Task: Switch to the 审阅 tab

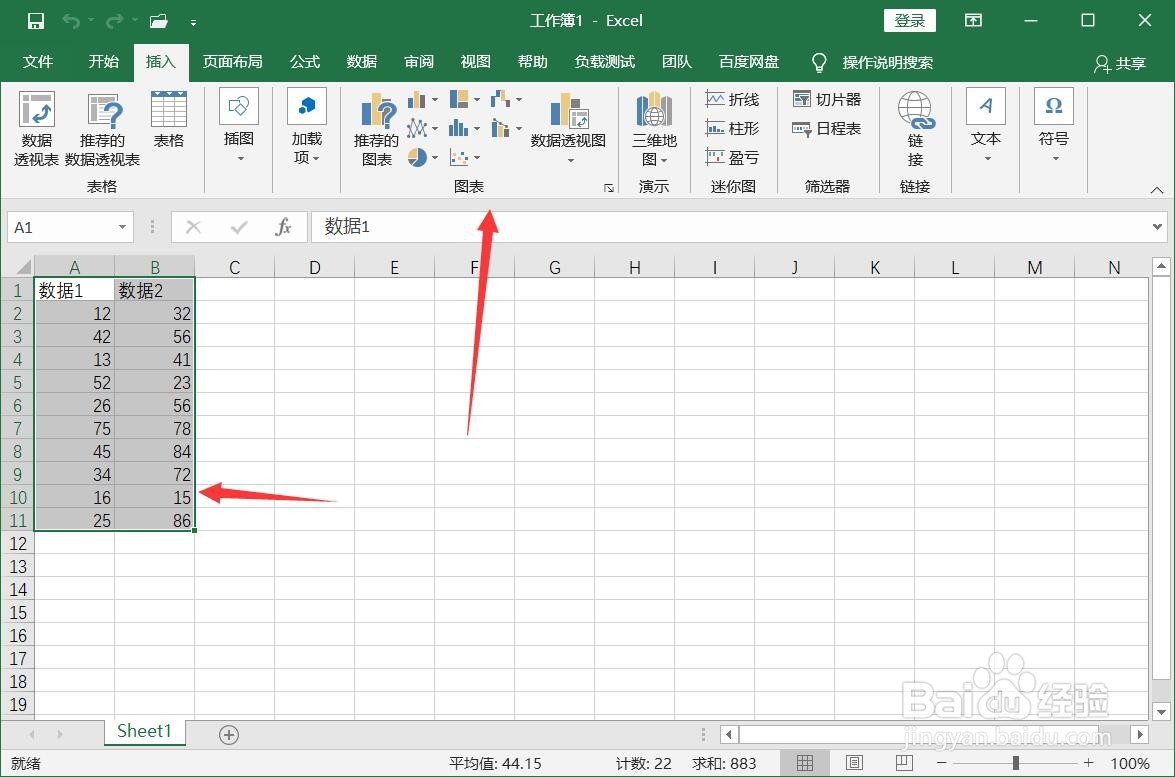Action: [x=419, y=62]
